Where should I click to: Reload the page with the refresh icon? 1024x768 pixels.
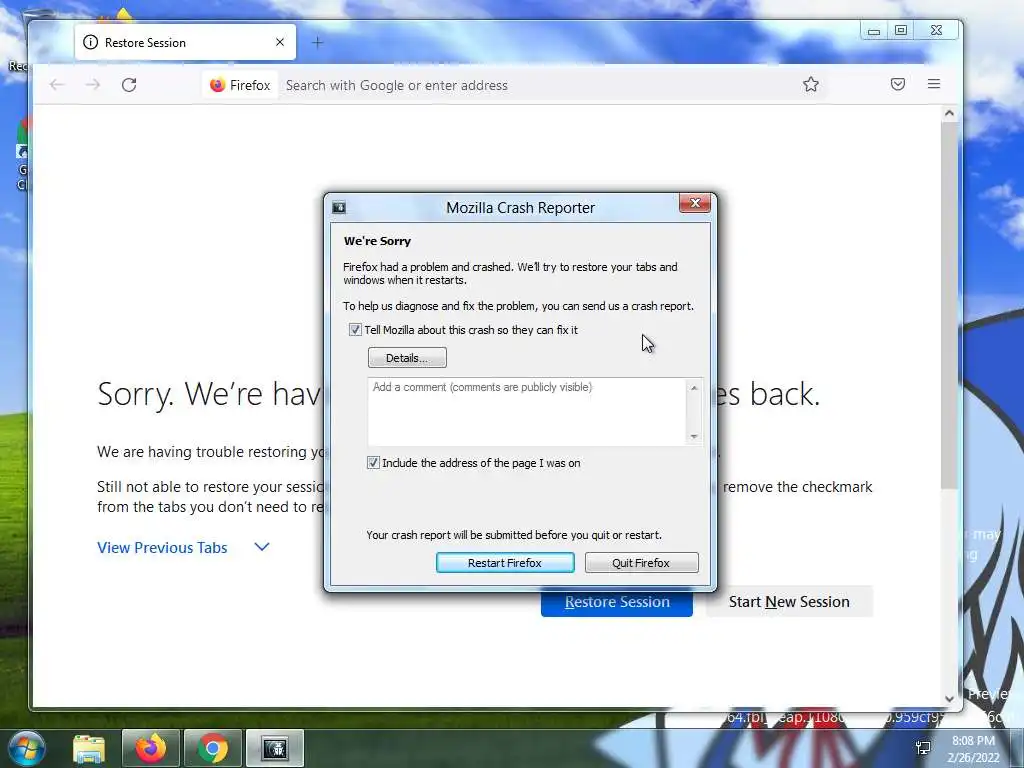(x=129, y=85)
